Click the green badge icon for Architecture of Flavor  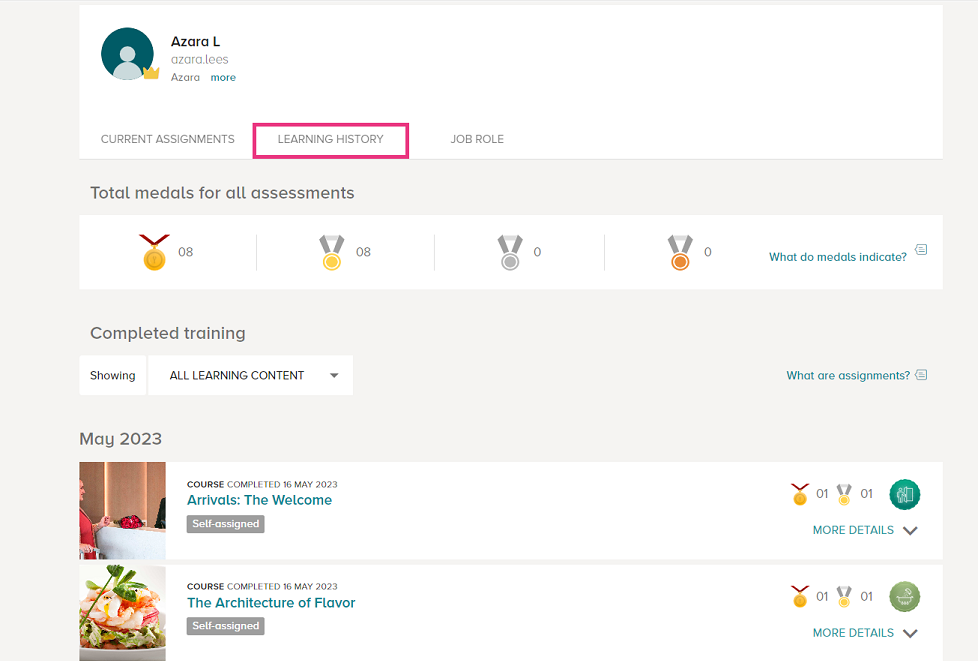(904, 597)
